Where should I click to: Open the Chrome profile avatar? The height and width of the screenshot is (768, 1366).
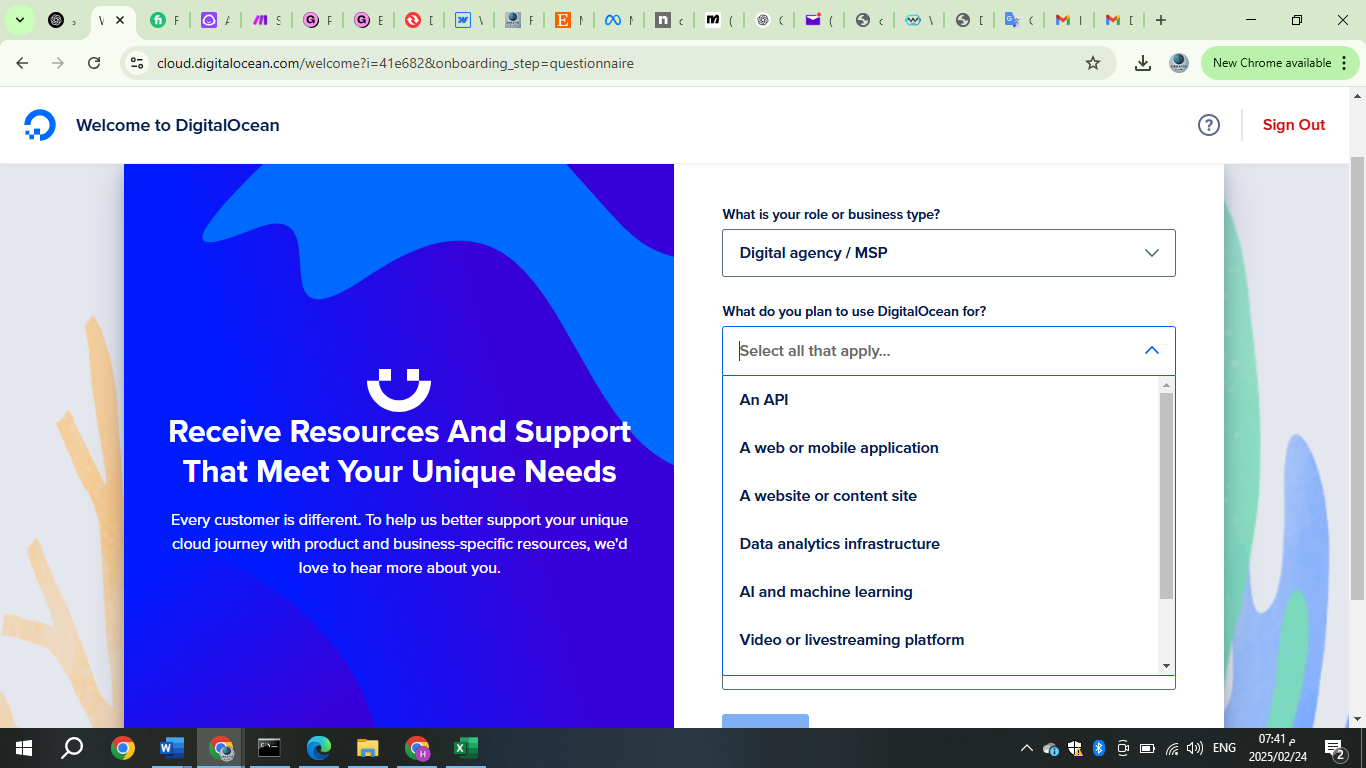[1179, 63]
